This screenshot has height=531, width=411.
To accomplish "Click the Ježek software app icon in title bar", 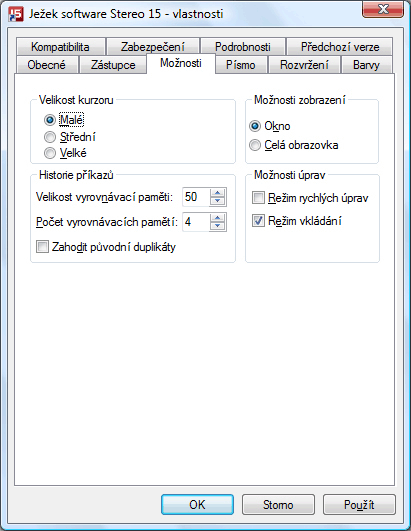I will [x=16, y=14].
